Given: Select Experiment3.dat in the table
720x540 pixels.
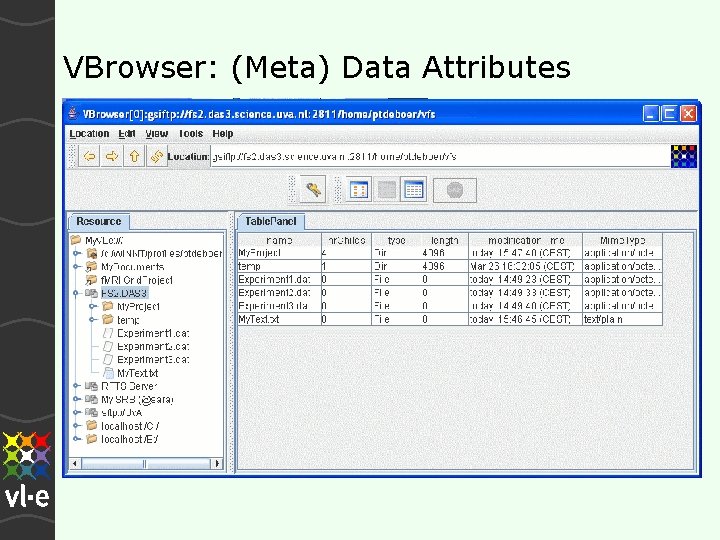Looking at the screenshot, I should tap(450, 306).
